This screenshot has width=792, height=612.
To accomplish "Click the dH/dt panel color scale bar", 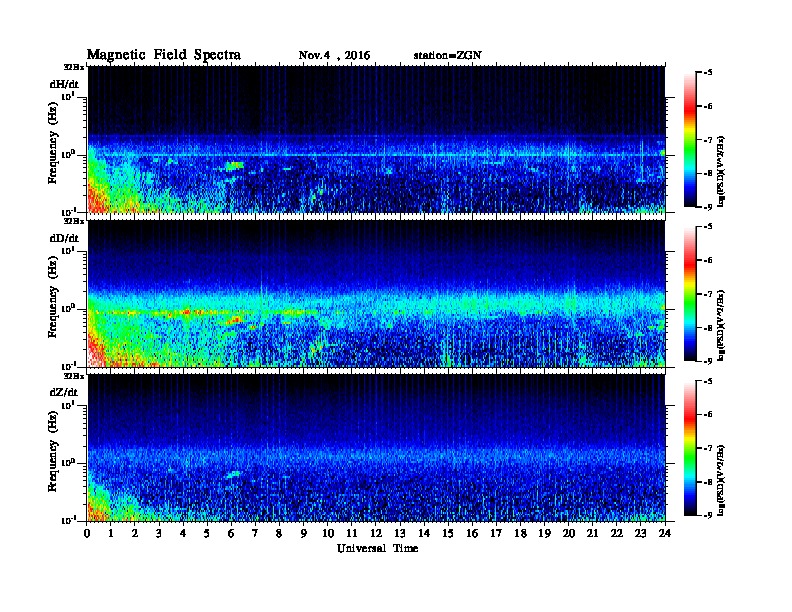I will click(x=690, y=139).
